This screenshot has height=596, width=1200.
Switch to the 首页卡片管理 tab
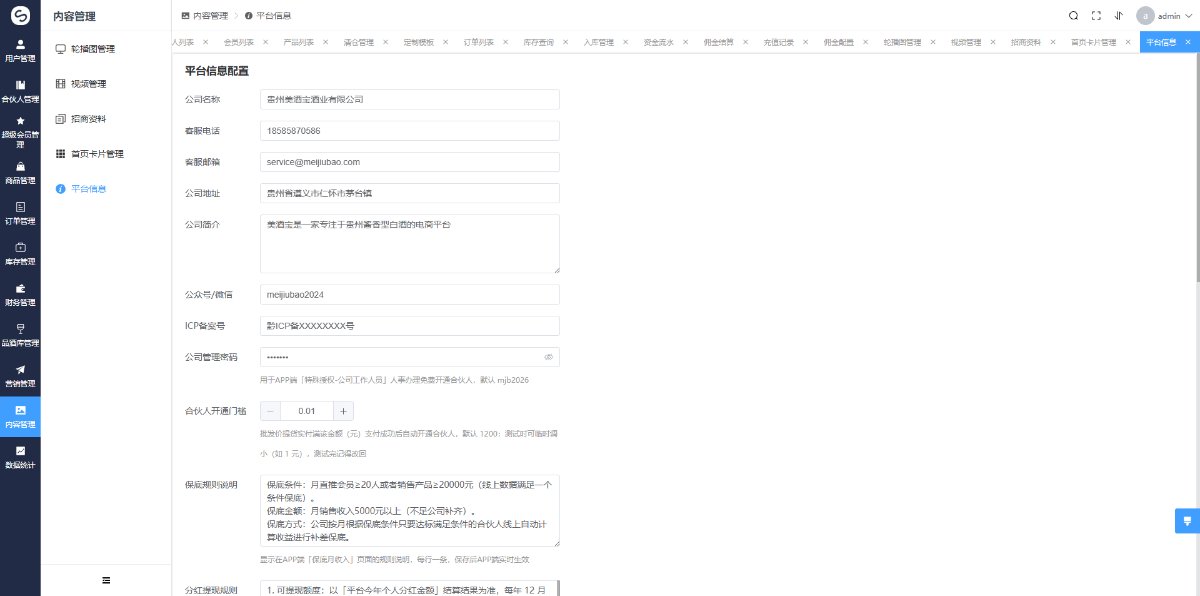(x=1093, y=43)
